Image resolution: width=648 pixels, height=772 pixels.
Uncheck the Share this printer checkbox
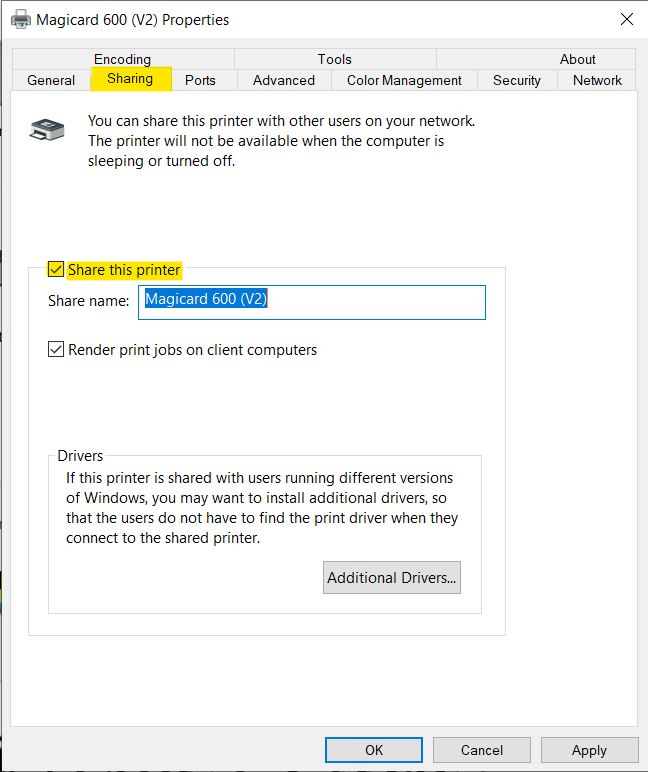tap(56, 270)
